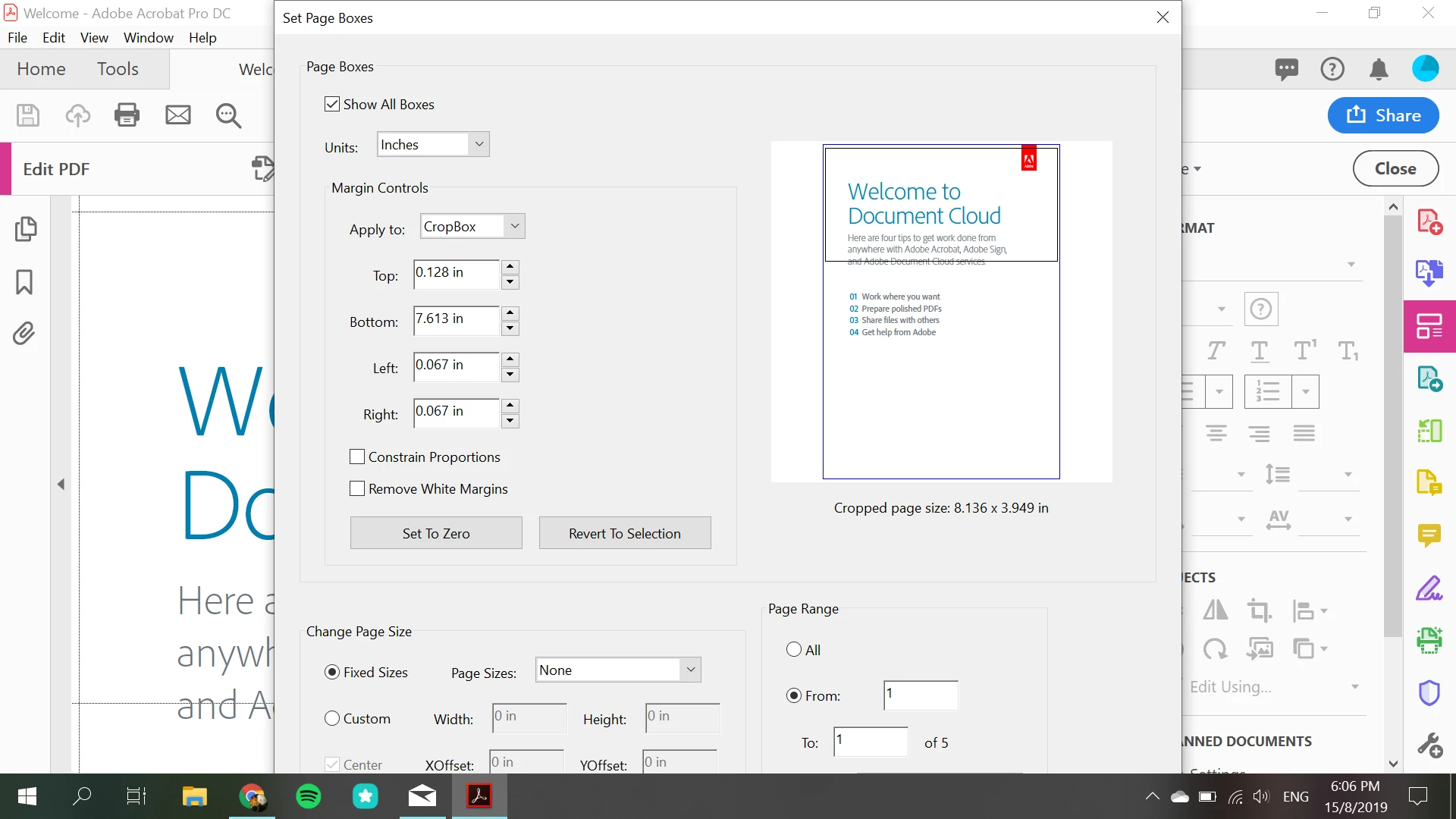Click Revert To Selection button
Screen dimensions: 1456x819
(624, 533)
